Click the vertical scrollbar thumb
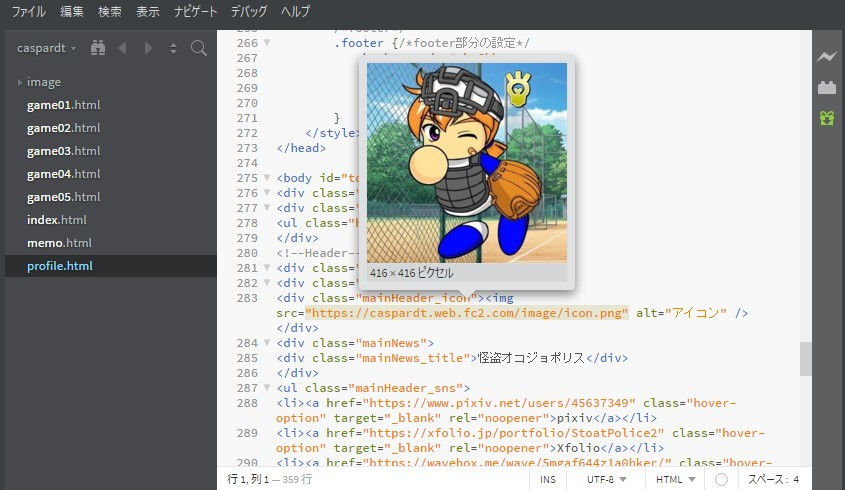 pyautogui.click(x=806, y=358)
